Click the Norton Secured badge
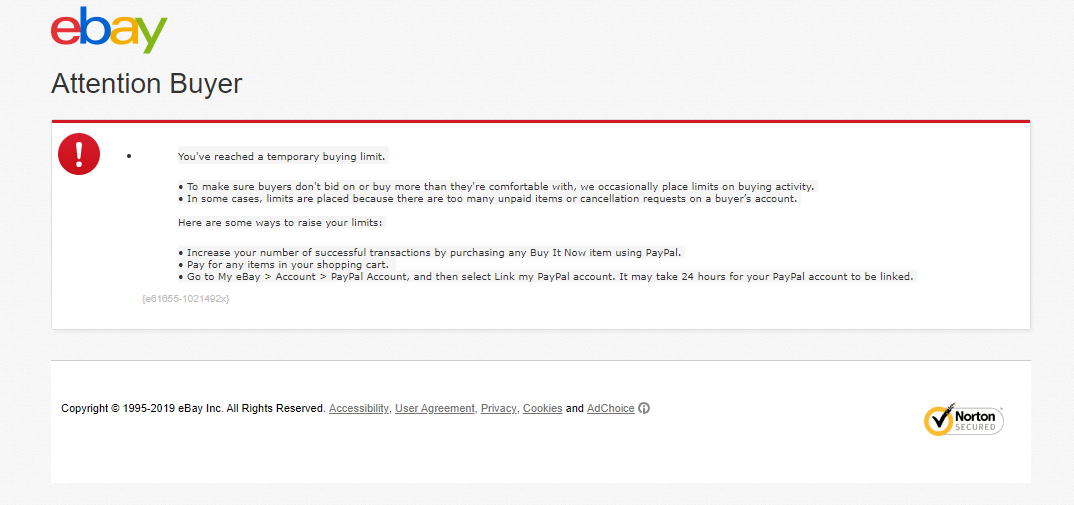The width and height of the screenshot is (1074, 505). (x=963, y=420)
